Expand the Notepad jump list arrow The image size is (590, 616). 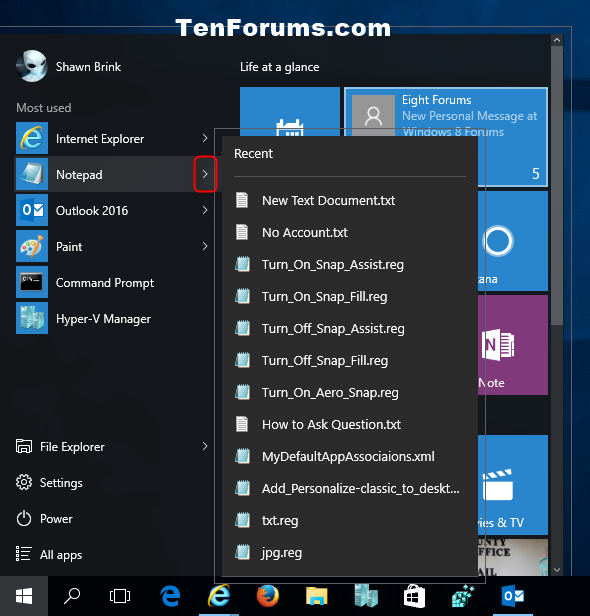coord(205,174)
